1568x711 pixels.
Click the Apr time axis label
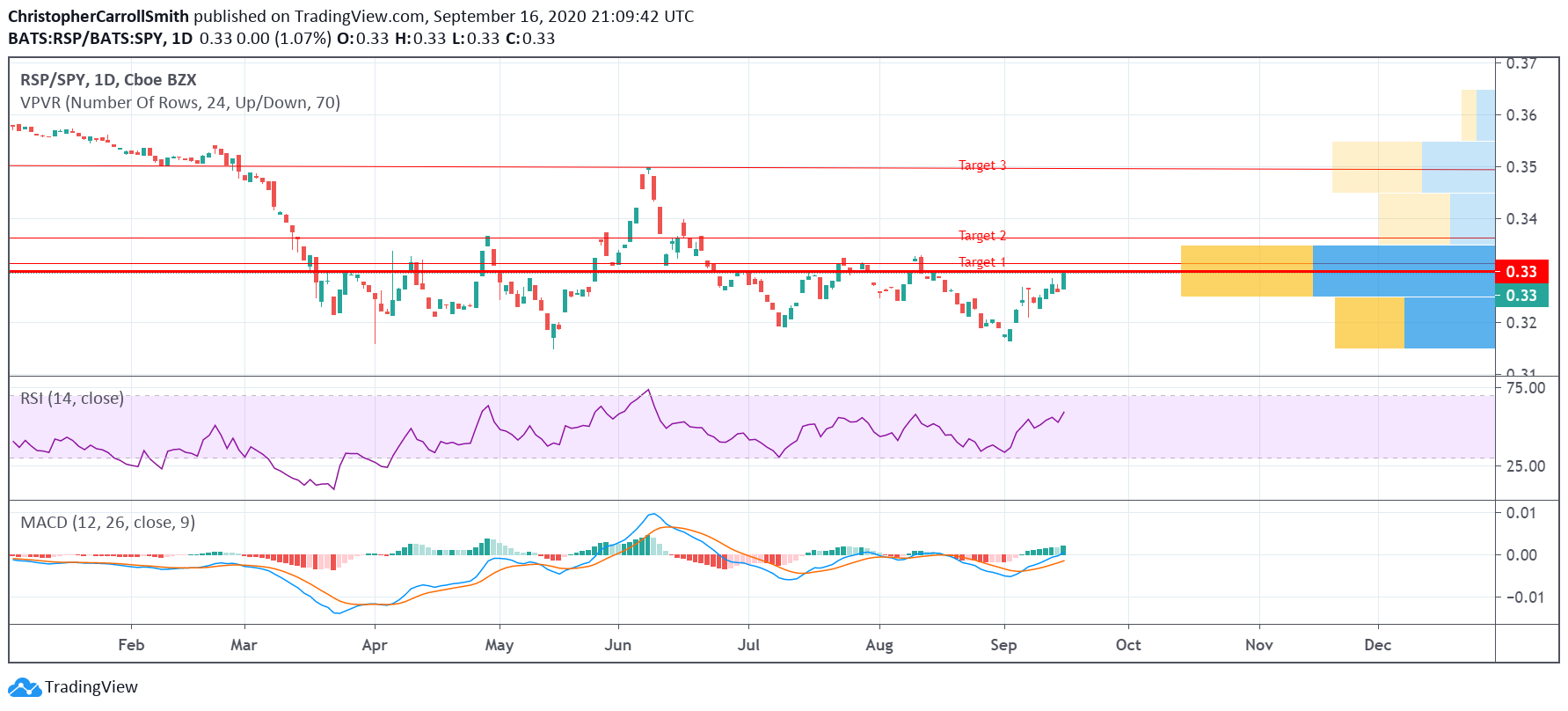[x=375, y=645]
